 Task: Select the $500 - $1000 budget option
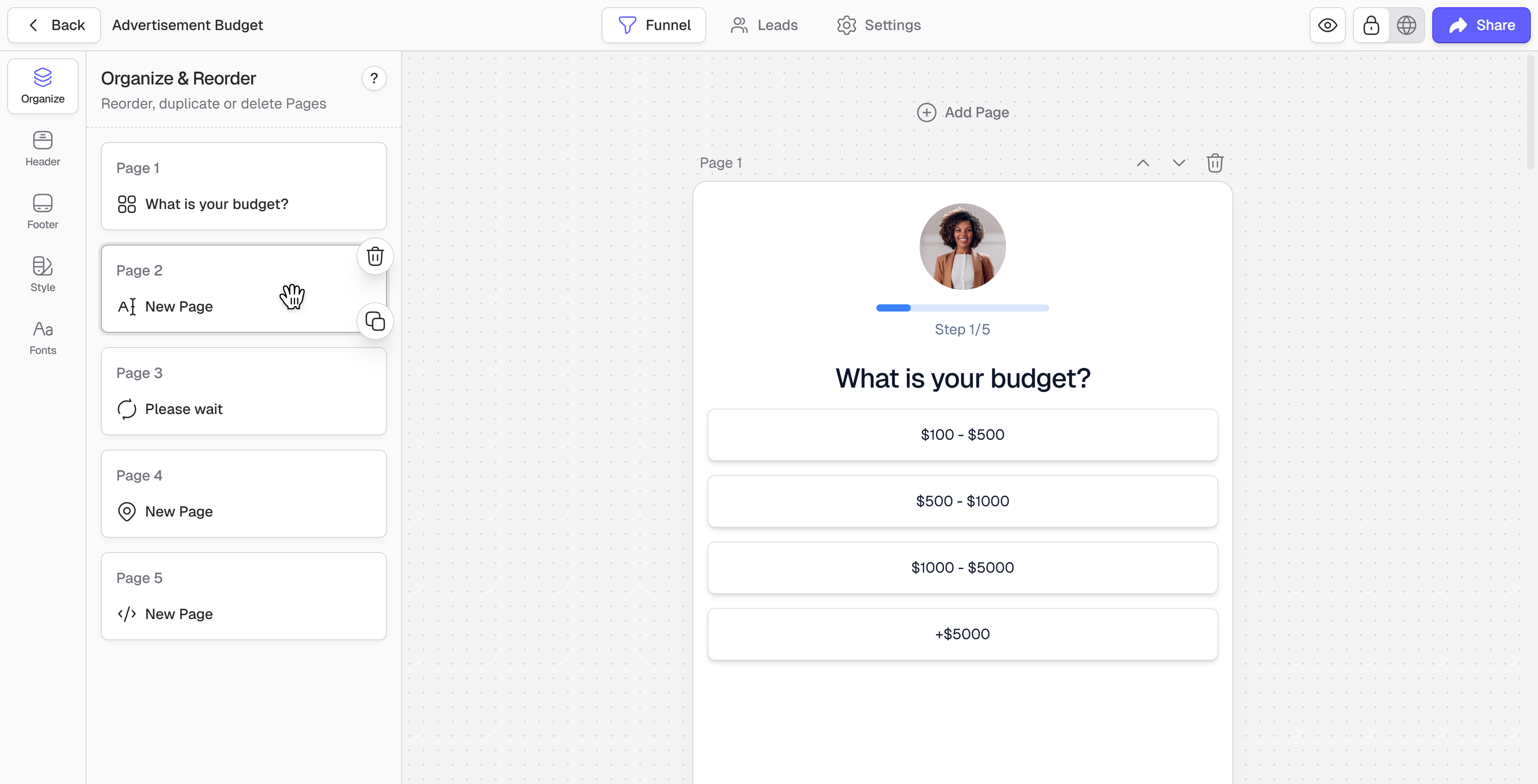pos(962,501)
